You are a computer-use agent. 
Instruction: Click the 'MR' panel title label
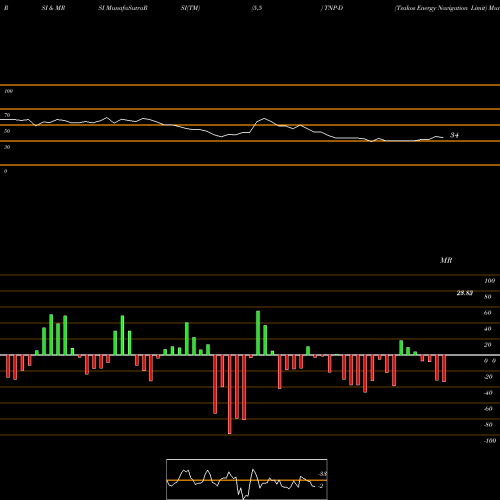446,260
